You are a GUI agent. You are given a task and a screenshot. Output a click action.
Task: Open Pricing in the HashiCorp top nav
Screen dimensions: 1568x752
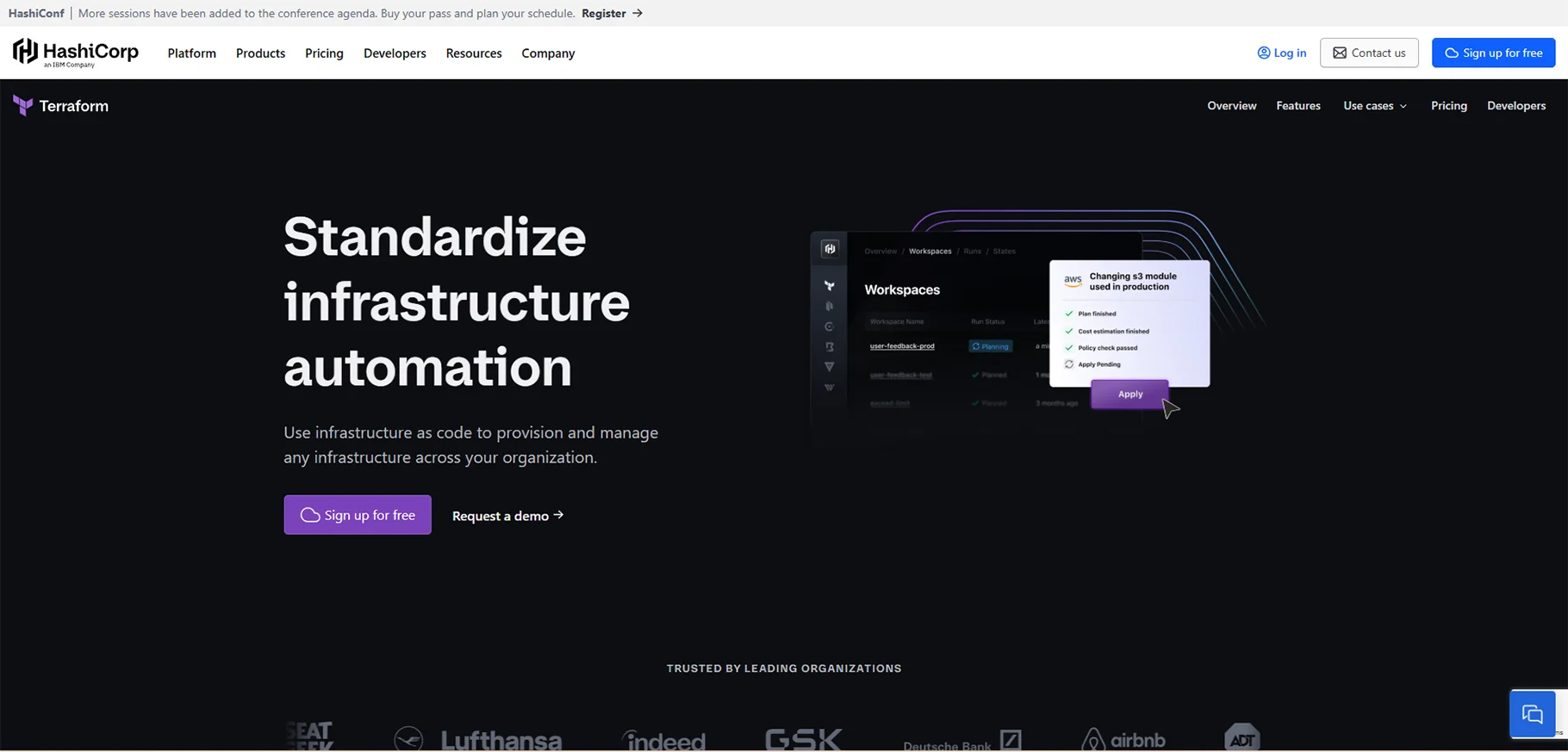click(324, 53)
